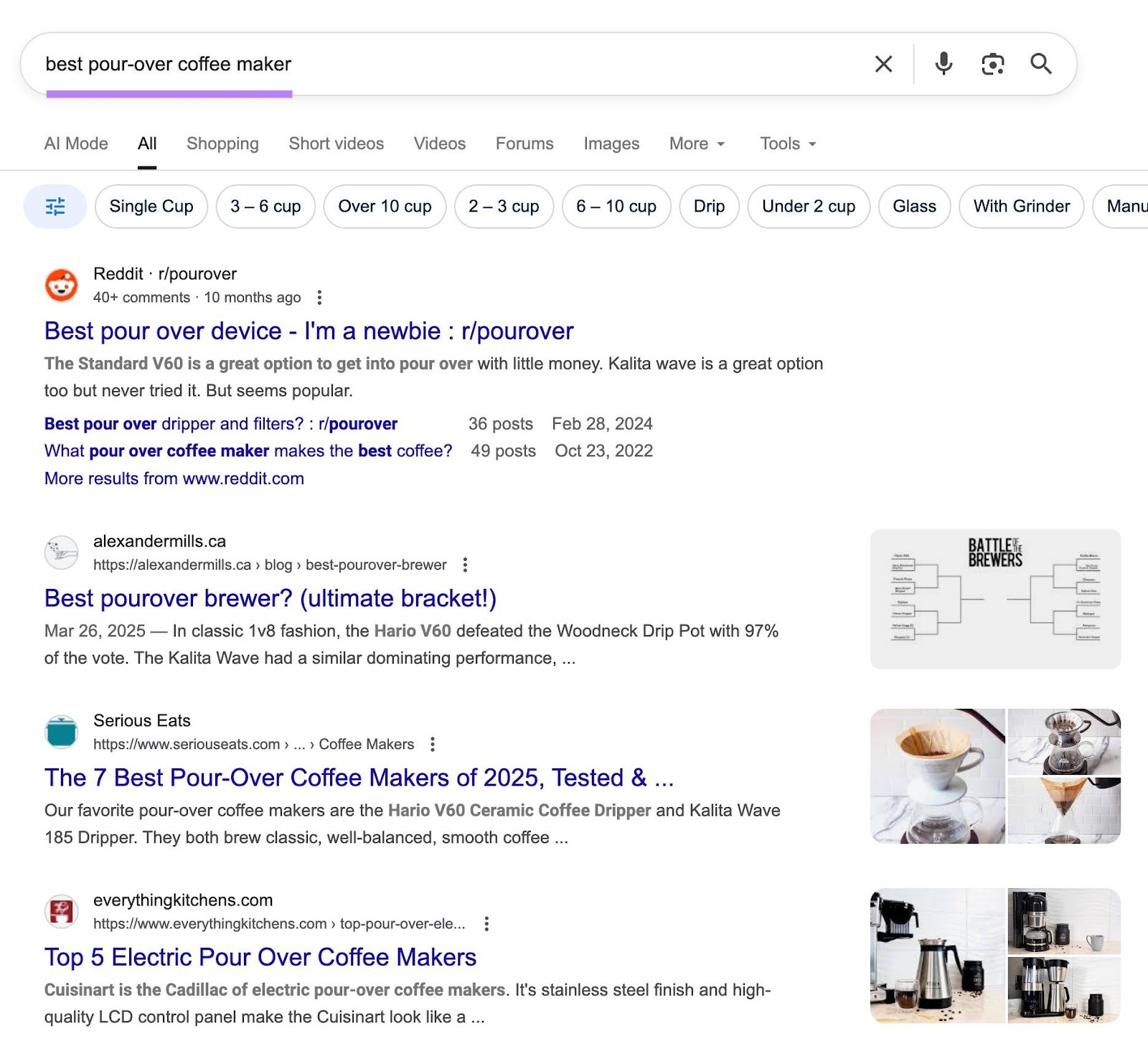The height and width of the screenshot is (1051, 1148).
Task: Run the search via the magnifier icon
Action: (1041, 64)
